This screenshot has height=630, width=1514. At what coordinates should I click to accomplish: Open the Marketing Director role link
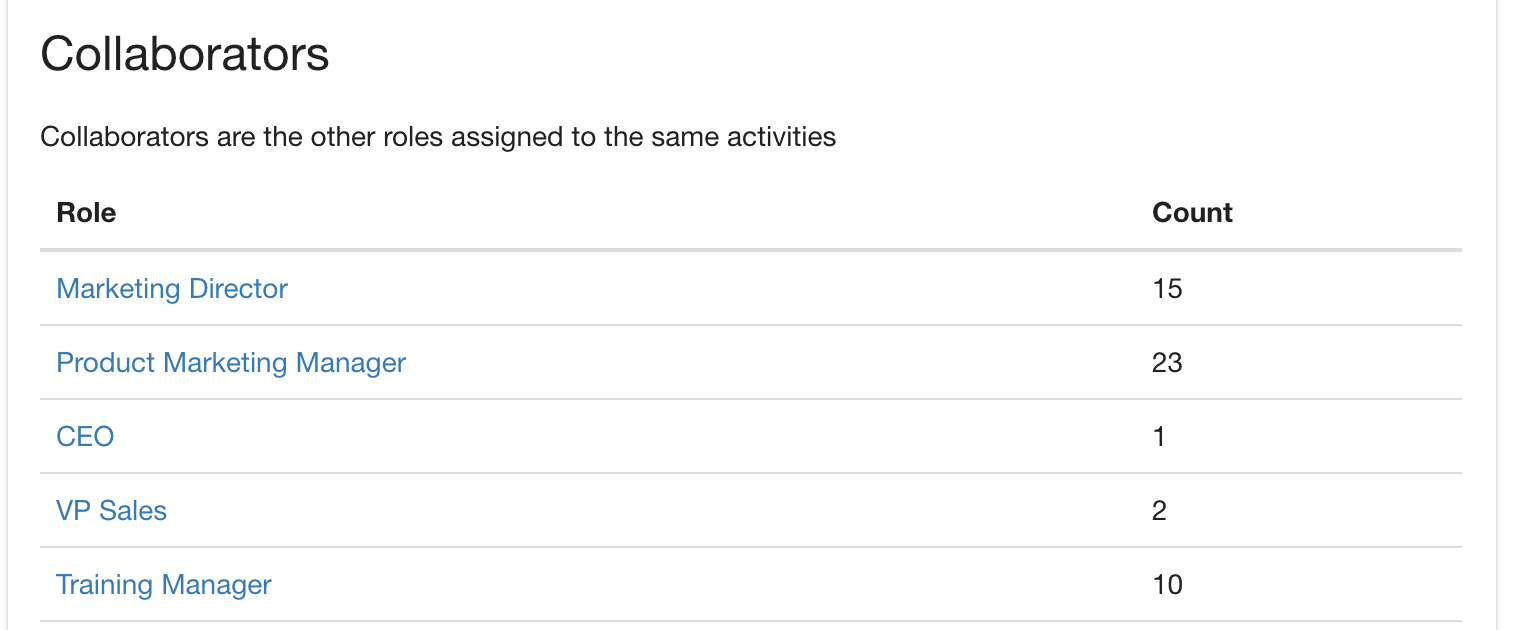[x=172, y=289]
